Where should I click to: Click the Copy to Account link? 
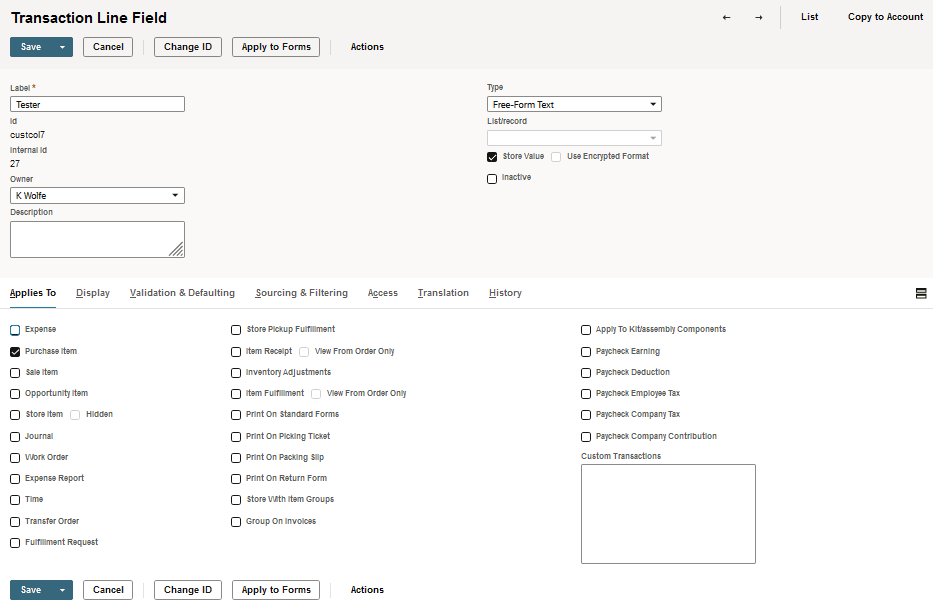pyautogui.click(x=885, y=17)
